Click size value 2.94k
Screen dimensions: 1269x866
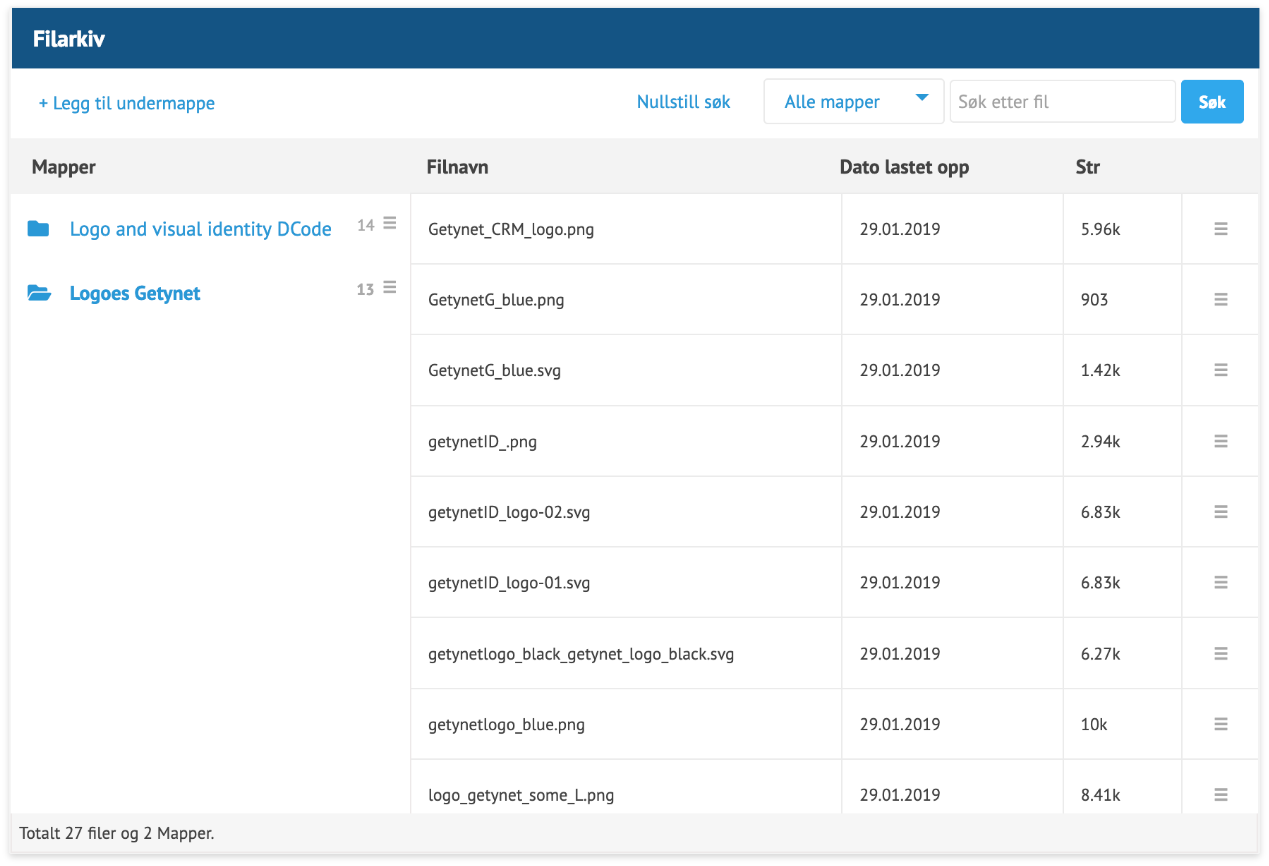[x=1100, y=441]
